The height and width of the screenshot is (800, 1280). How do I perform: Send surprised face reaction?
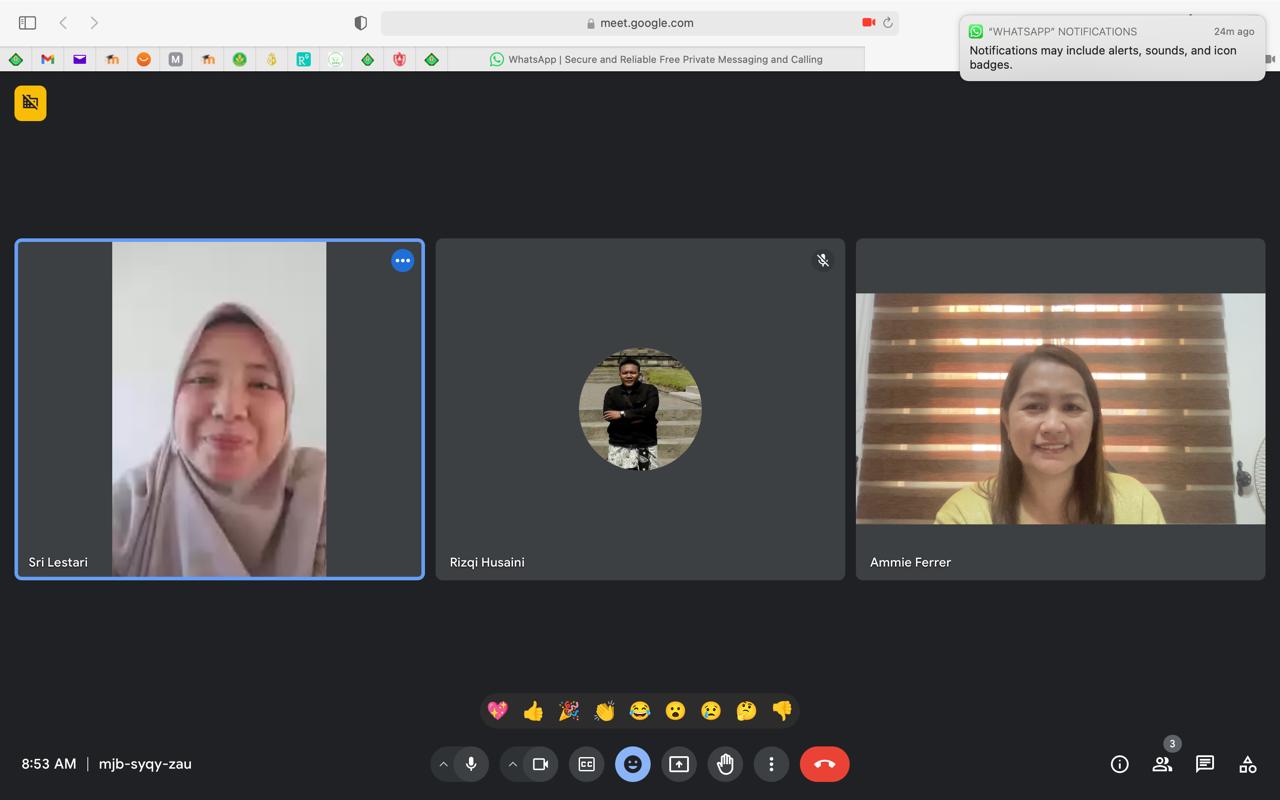click(675, 711)
